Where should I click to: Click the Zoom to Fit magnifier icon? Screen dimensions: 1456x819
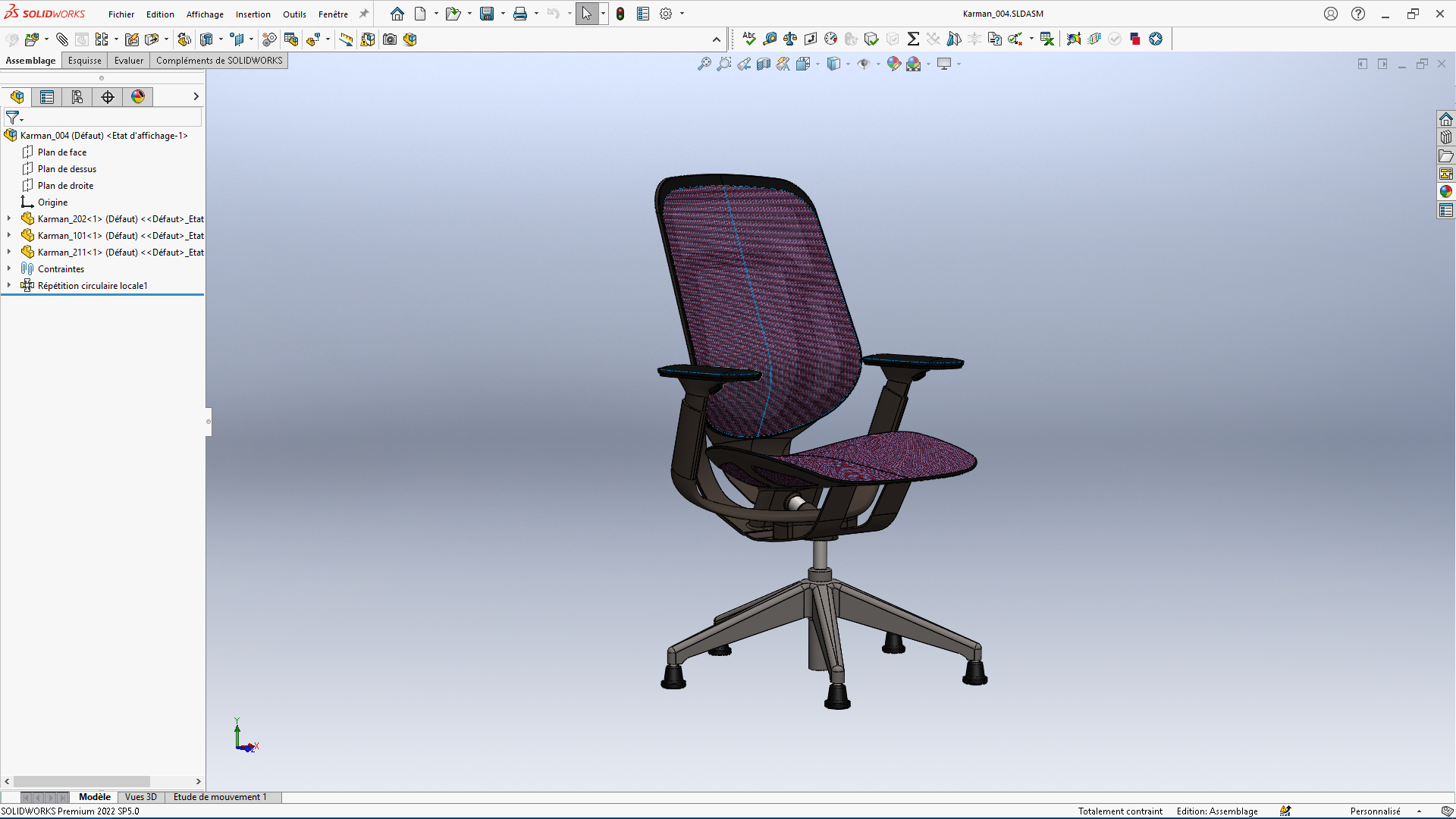click(x=704, y=64)
